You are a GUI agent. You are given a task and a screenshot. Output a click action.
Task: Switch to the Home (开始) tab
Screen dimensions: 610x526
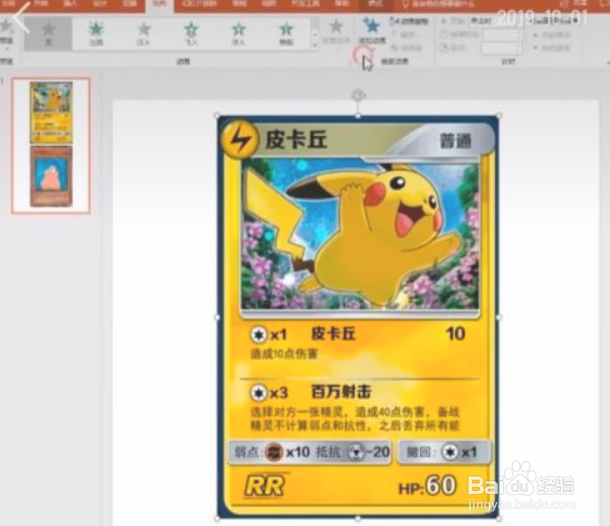pyautogui.click(x=40, y=4)
